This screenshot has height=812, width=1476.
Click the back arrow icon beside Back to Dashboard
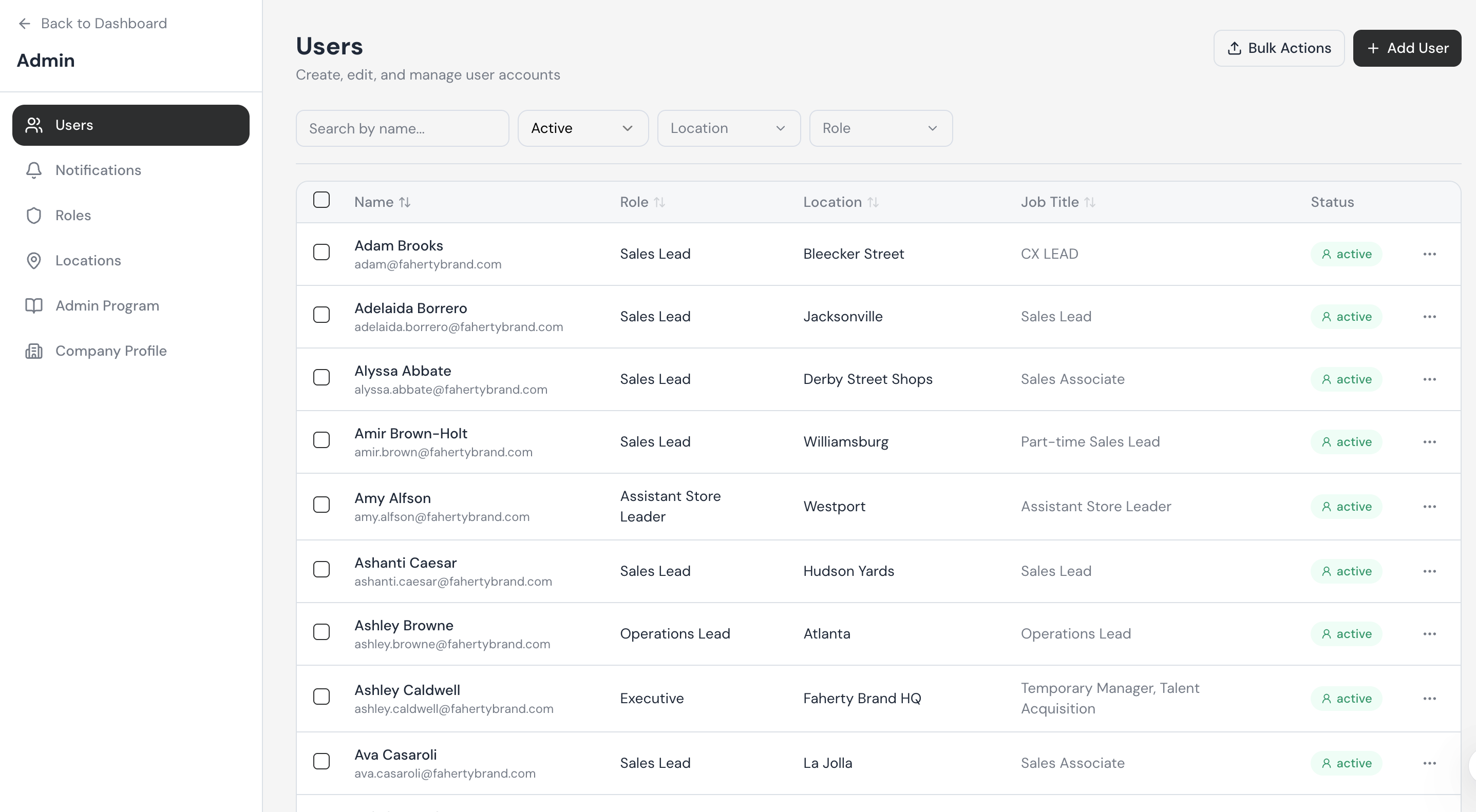24,24
